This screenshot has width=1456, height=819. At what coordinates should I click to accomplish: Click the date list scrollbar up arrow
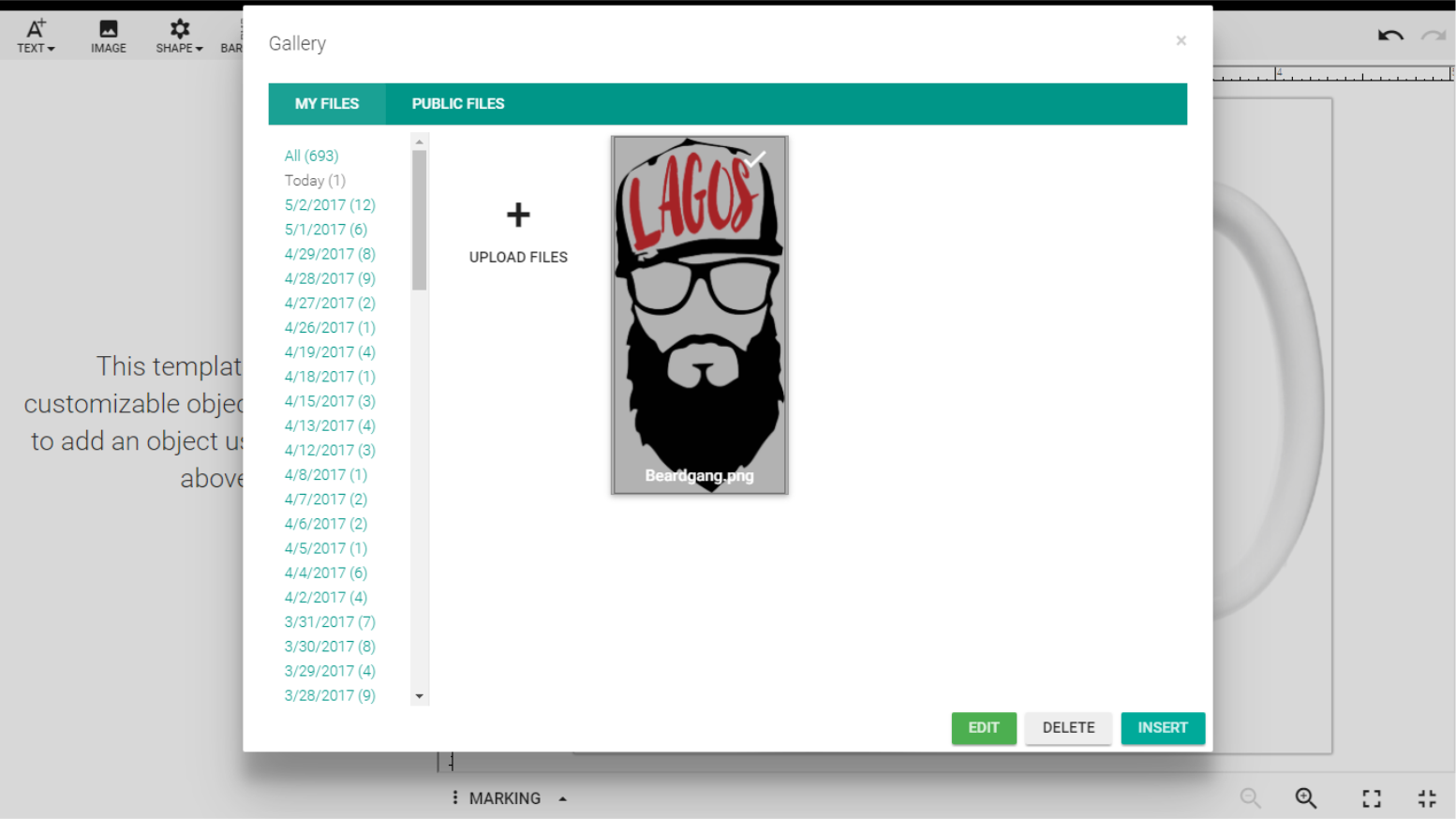tap(420, 141)
